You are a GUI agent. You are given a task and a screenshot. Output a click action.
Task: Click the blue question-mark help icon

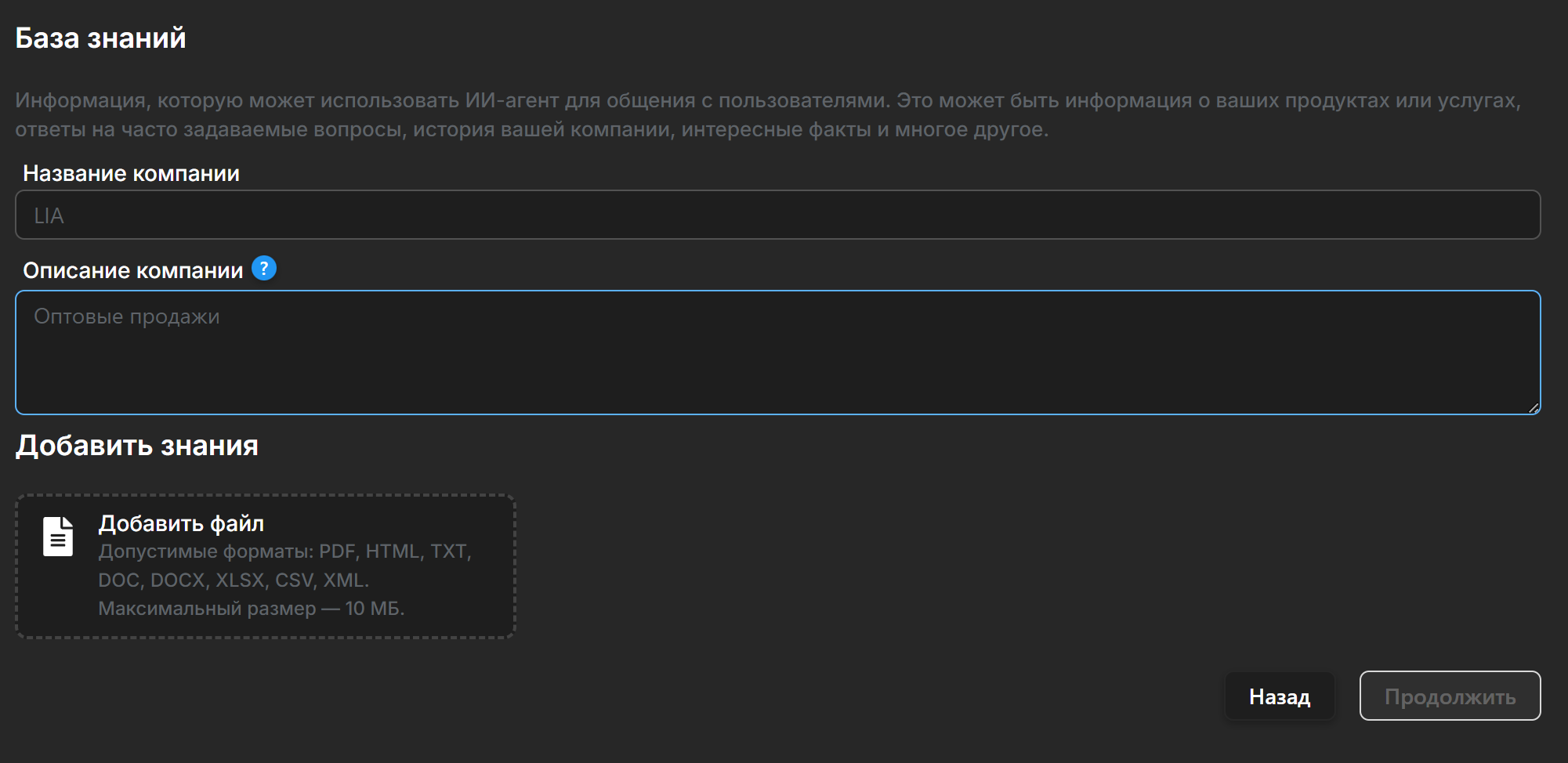tap(264, 269)
